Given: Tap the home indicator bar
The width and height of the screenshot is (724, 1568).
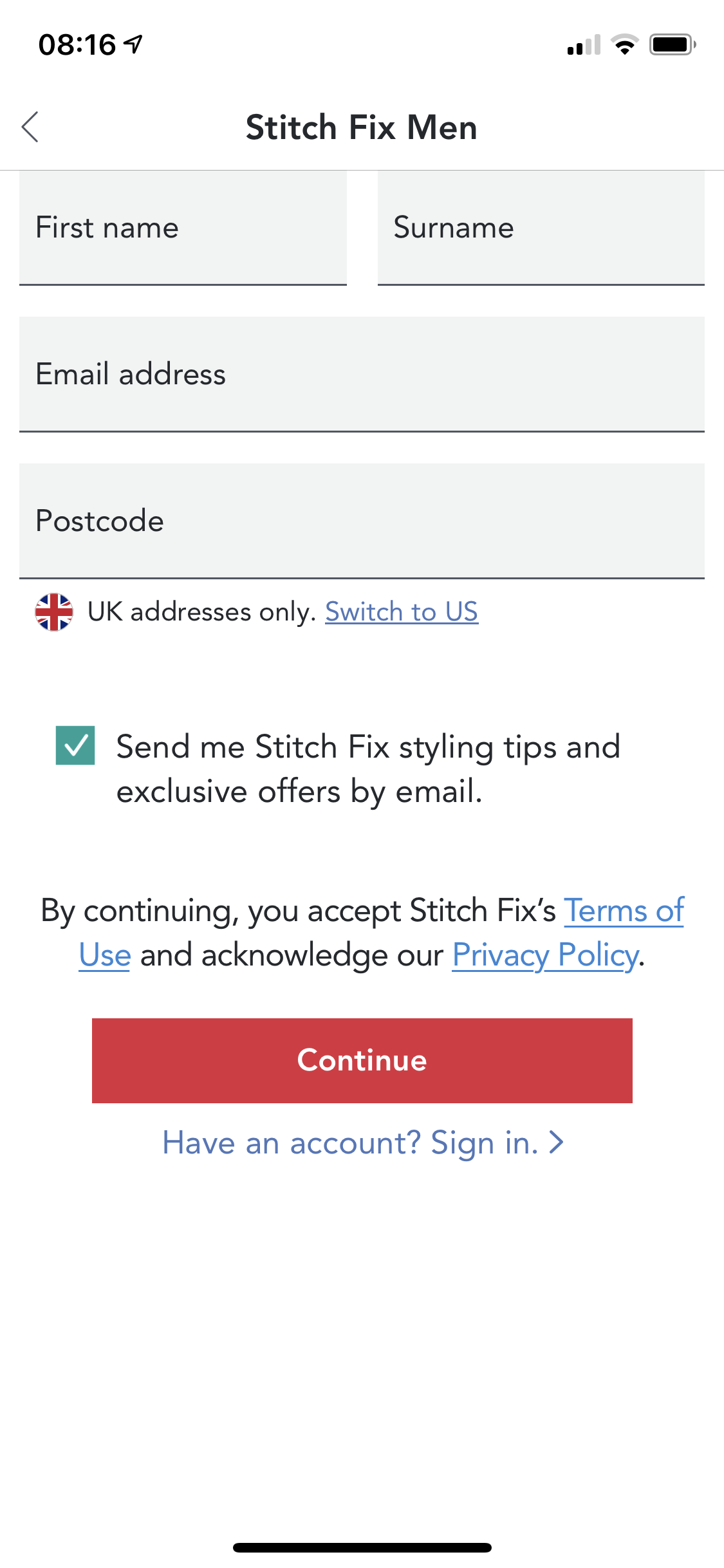Looking at the screenshot, I should click(x=362, y=1547).
